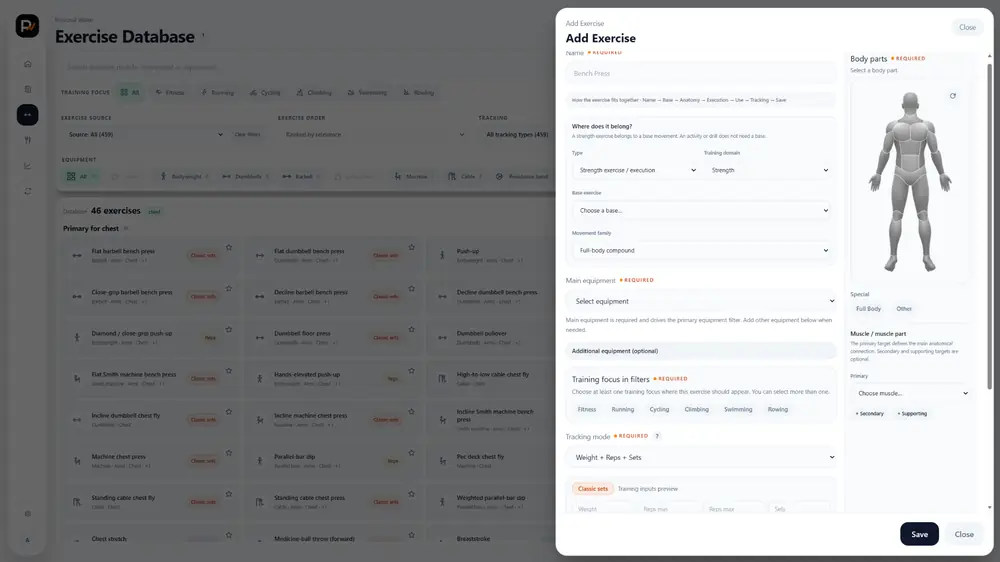Toggle Climbing training focus in the dialog
This screenshot has width=1000, height=562.
696,410
